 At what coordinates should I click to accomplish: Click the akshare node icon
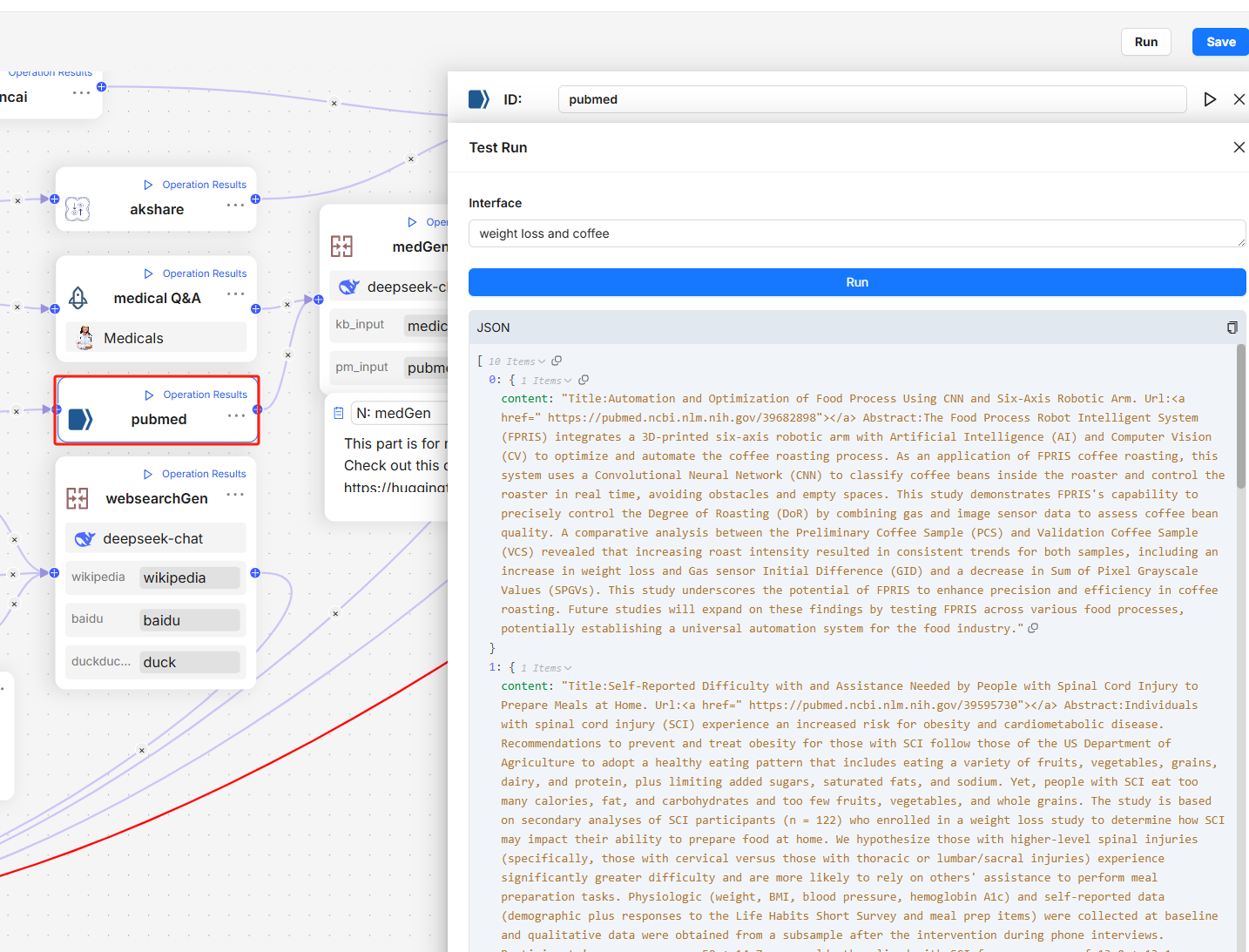[x=78, y=209]
